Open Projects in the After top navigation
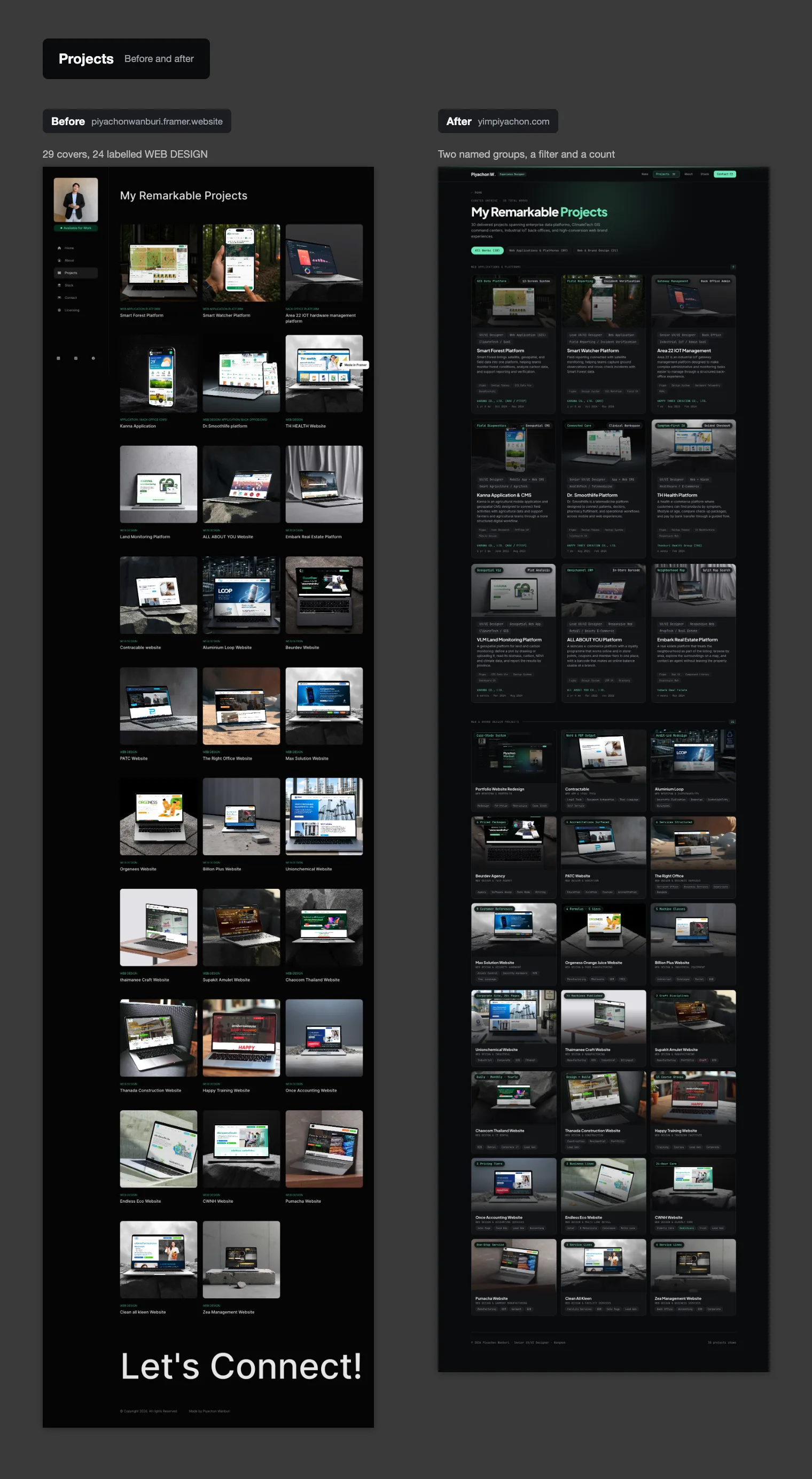 point(666,174)
